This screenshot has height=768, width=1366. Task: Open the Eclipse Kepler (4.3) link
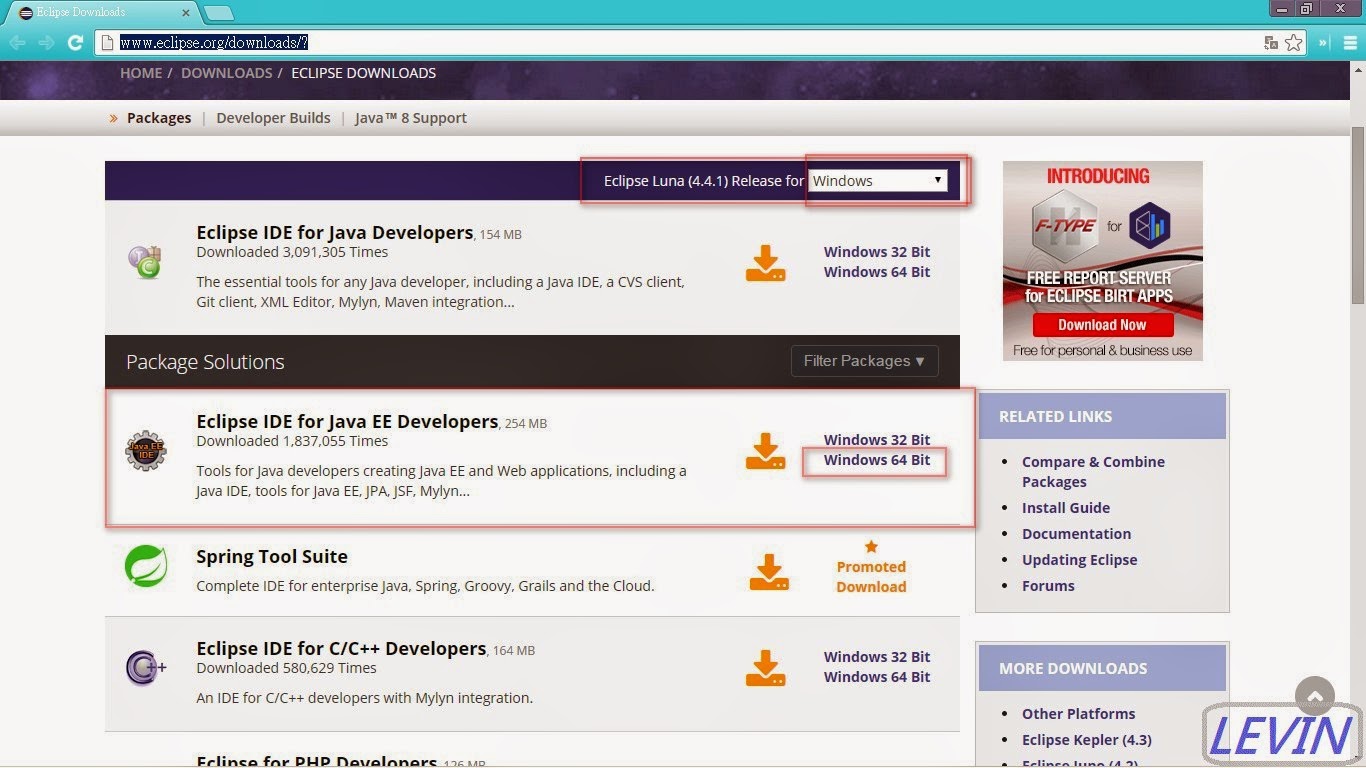1087,740
